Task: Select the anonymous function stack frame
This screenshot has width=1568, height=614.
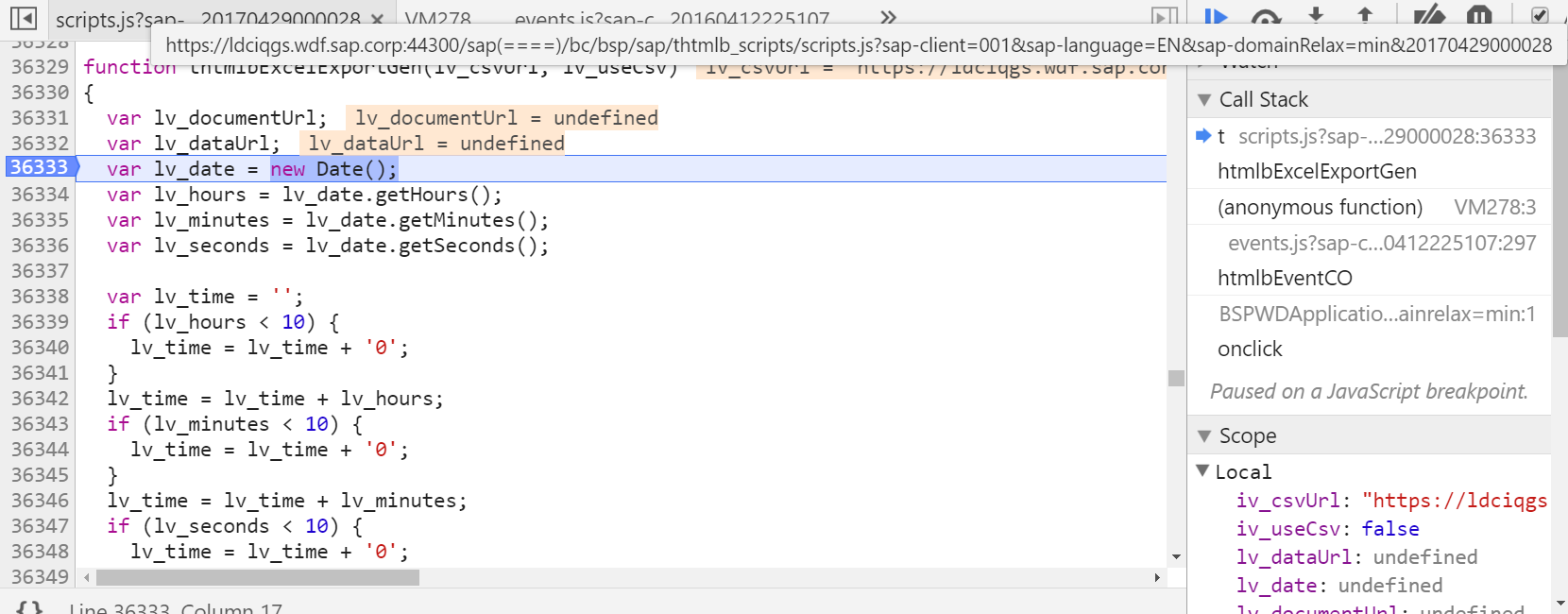Action: [1320, 207]
